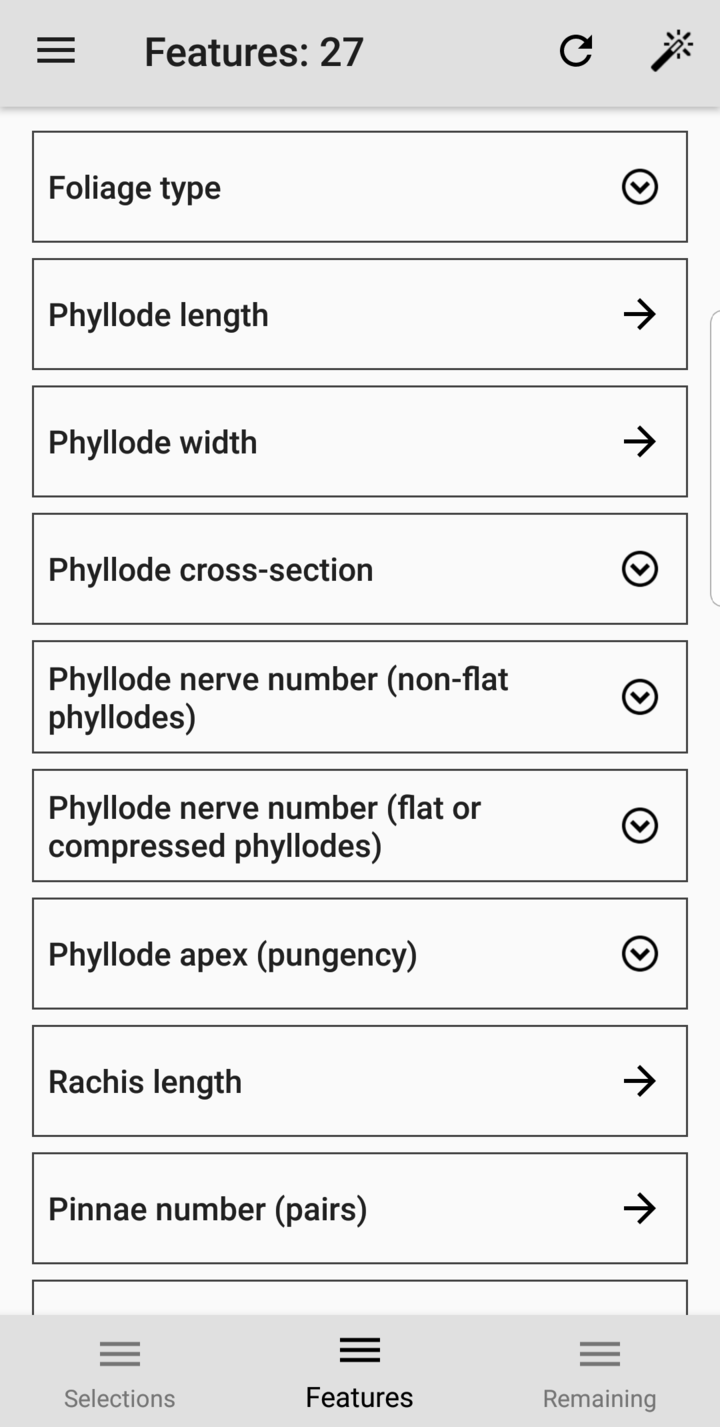This screenshot has height=1427, width=720.
Task: Select the Rachis length feature label
Action: (x=145, y=1082)
